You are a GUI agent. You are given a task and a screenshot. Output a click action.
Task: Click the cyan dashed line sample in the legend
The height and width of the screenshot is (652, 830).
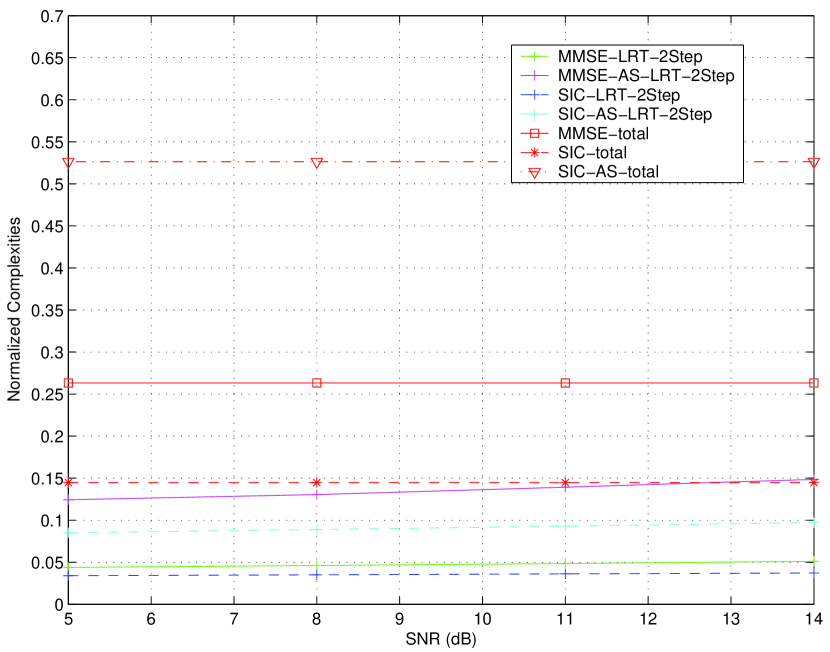click(x=535, y=114)
